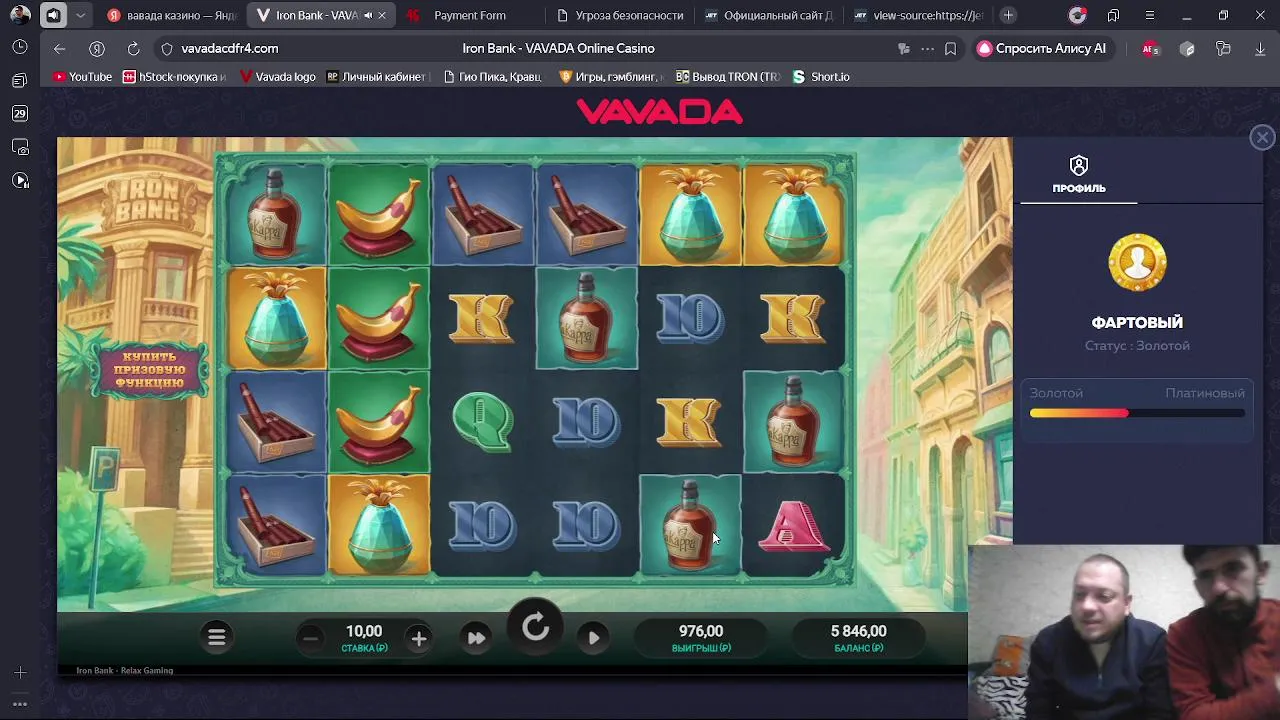Toggle the turbo fast-forward spin mode
Image resolution: width=1280 pixels, height=720 pixels.
[476, 638]
